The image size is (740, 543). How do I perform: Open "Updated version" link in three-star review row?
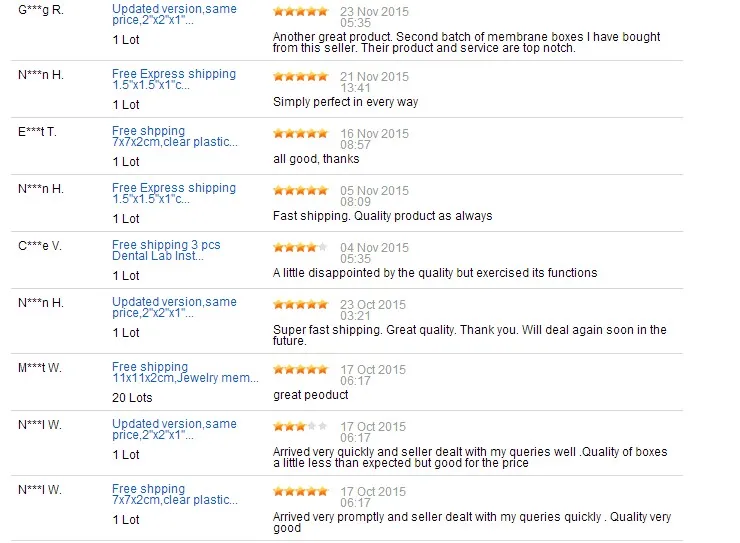(x=174, y=429)
